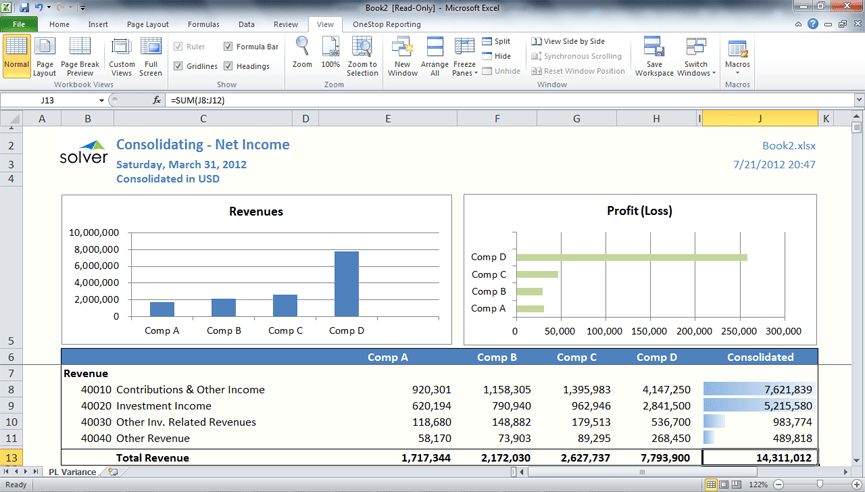Open the File tab
The height and width of the screenshot is (492, 865).
(19, 24)
